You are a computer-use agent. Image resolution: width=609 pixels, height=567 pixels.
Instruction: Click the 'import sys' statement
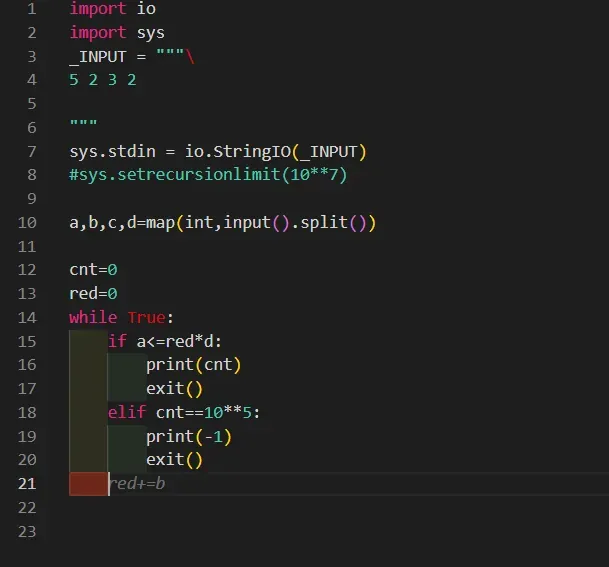tap(117, 33)
